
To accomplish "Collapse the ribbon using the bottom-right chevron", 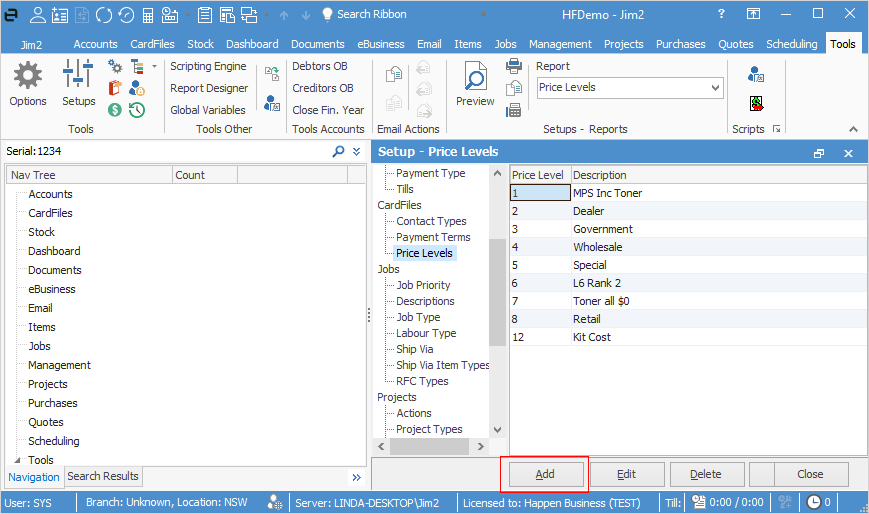I will click(853, 129).
